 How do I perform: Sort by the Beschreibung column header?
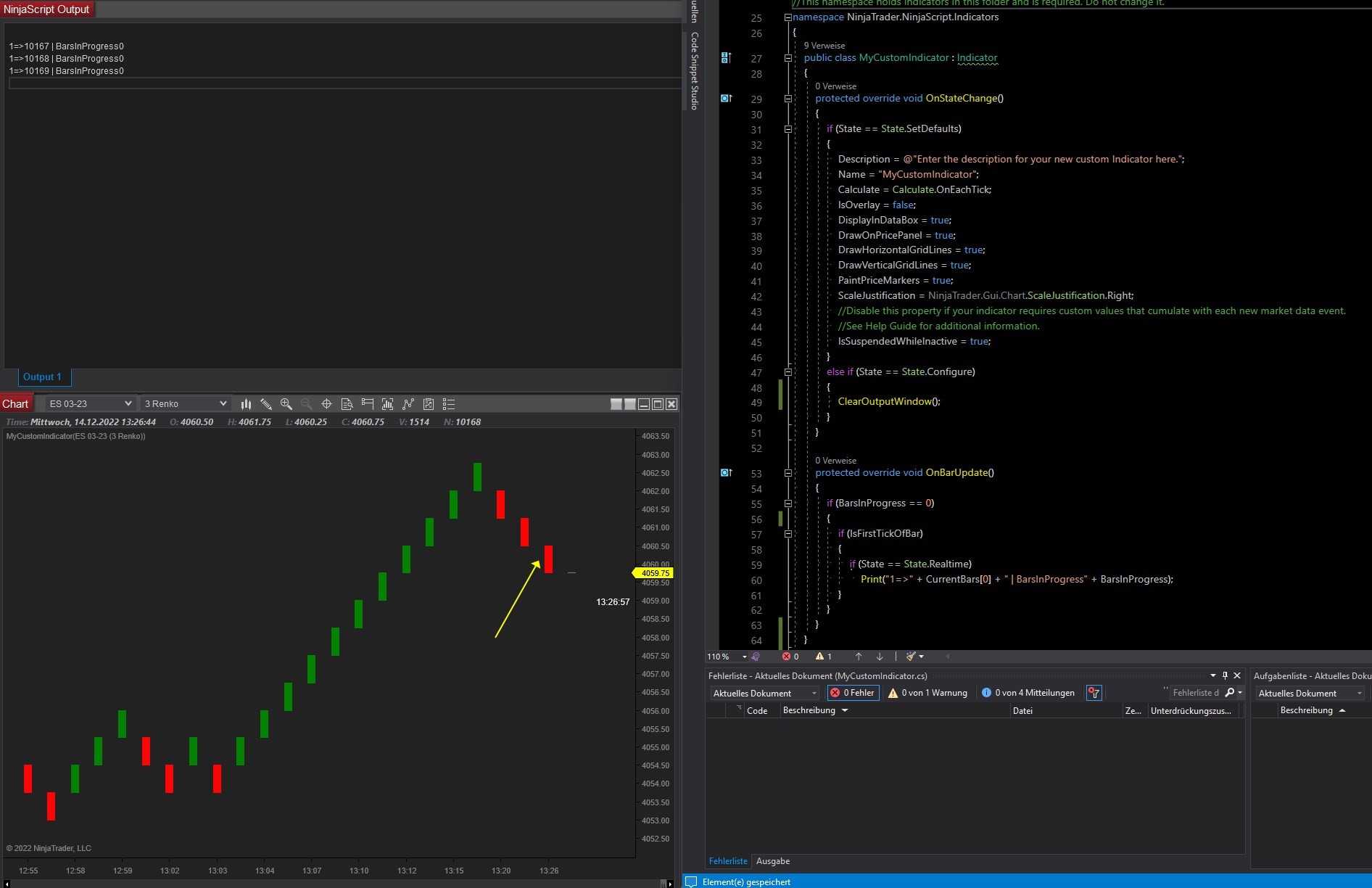809,711
